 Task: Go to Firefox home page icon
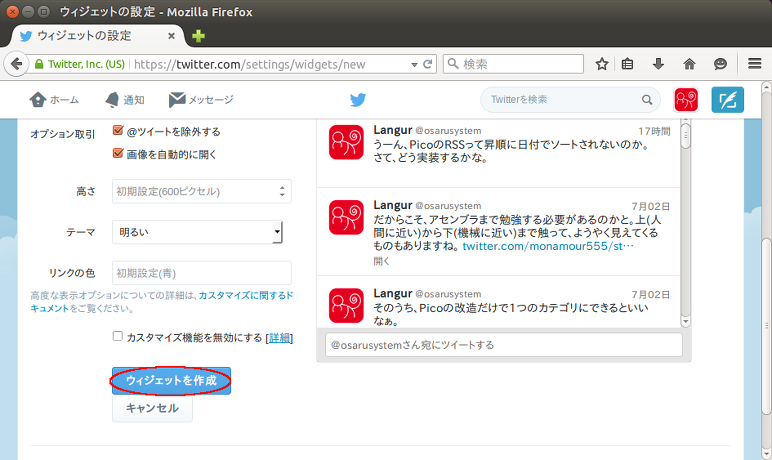point(689,64)
